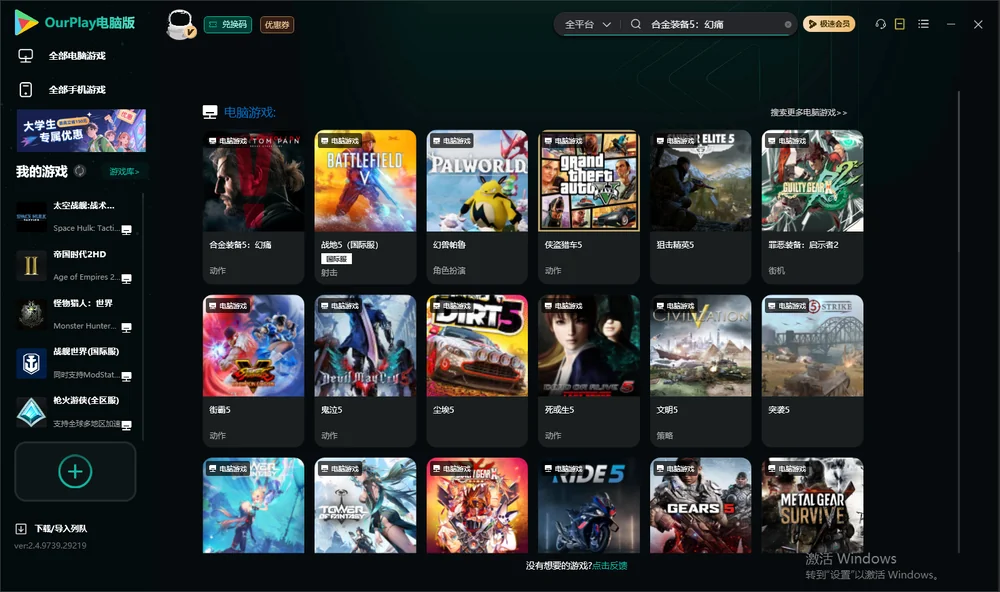Open the 合金装备5: 幻痛 game card
Image resolution: width=1000 pixels, height=592 pixels.
click(253, 207)
